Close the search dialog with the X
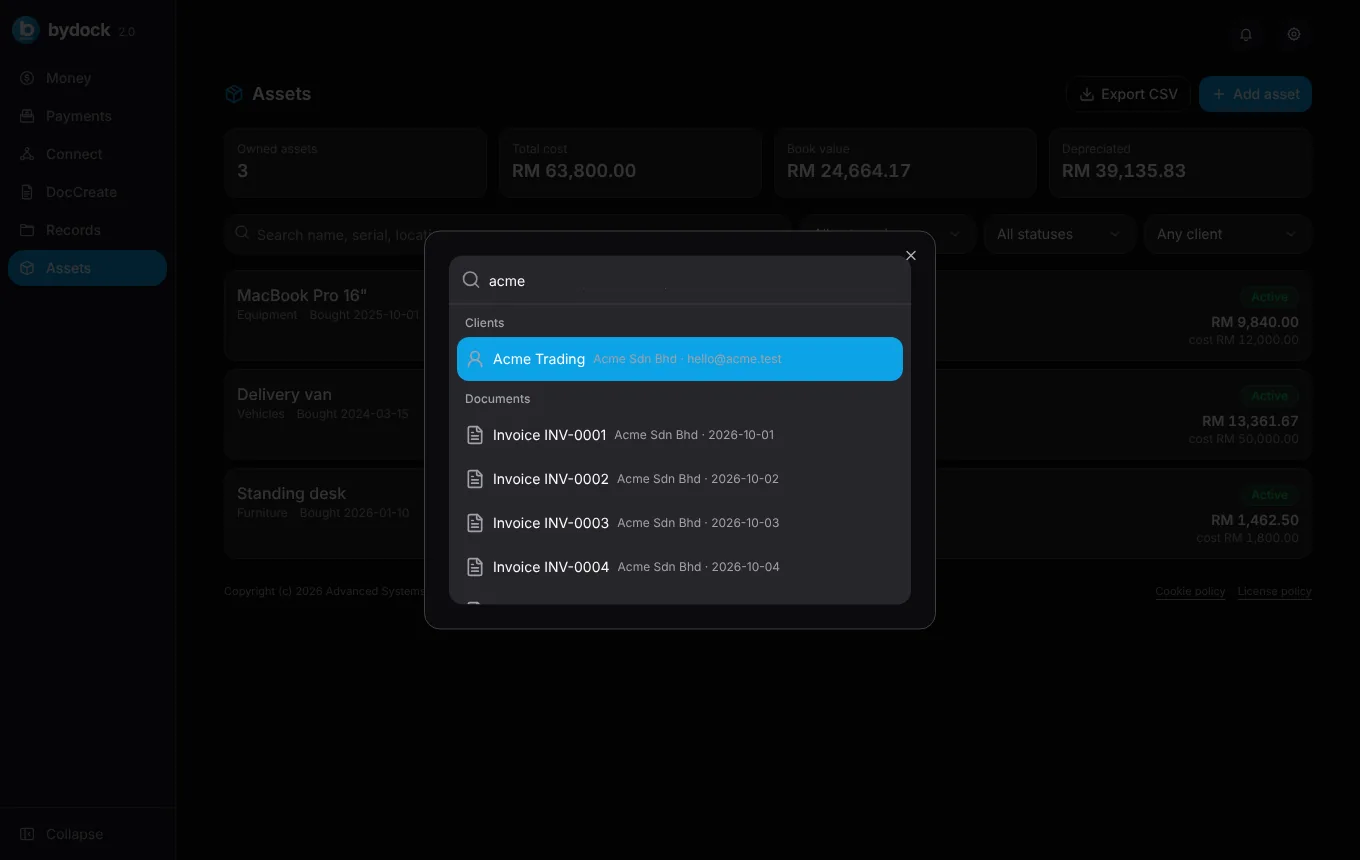The width and height of the screenshot is (1360, 860). (911, 256)
